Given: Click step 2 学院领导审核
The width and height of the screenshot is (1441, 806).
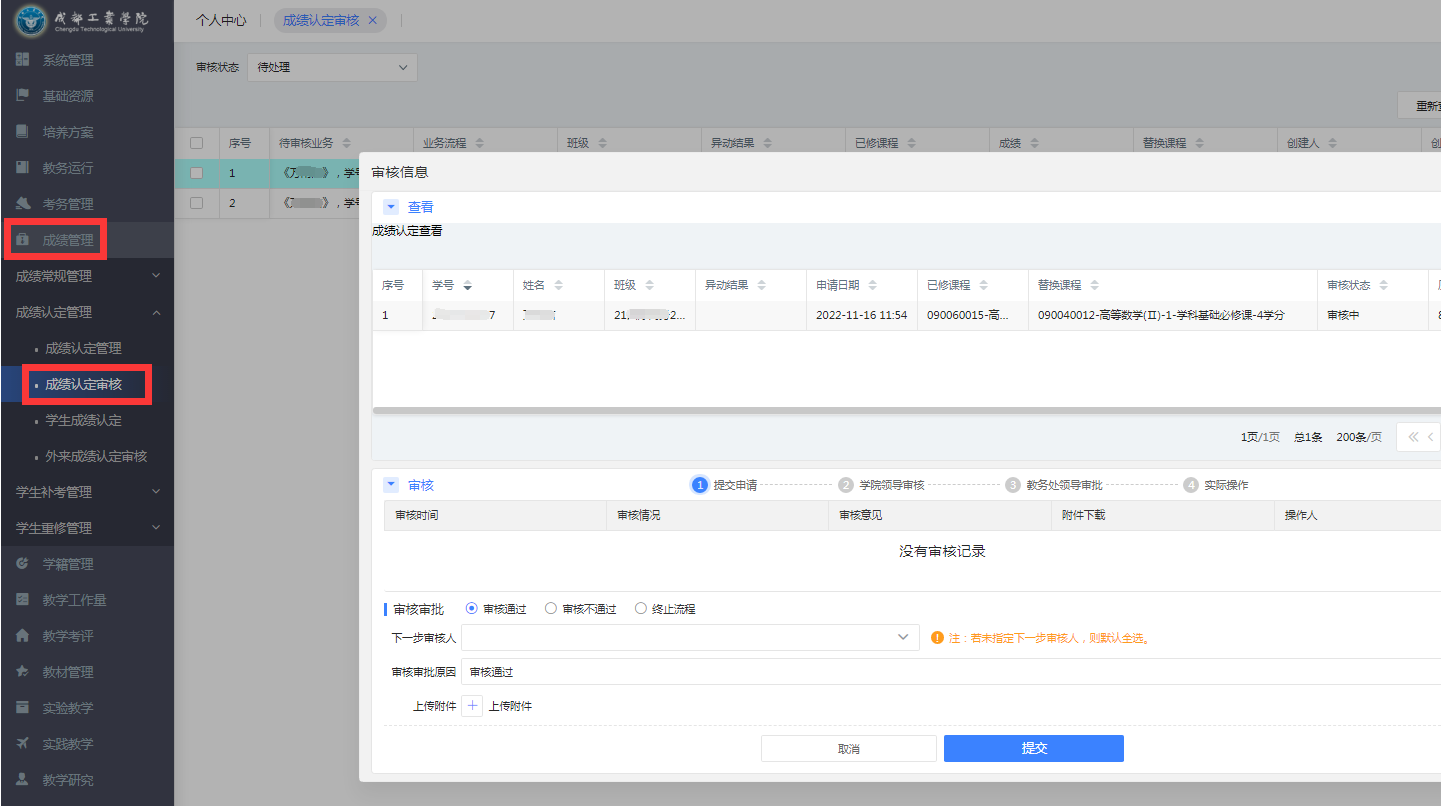Looking at the screenshot, I should (882, 485).
